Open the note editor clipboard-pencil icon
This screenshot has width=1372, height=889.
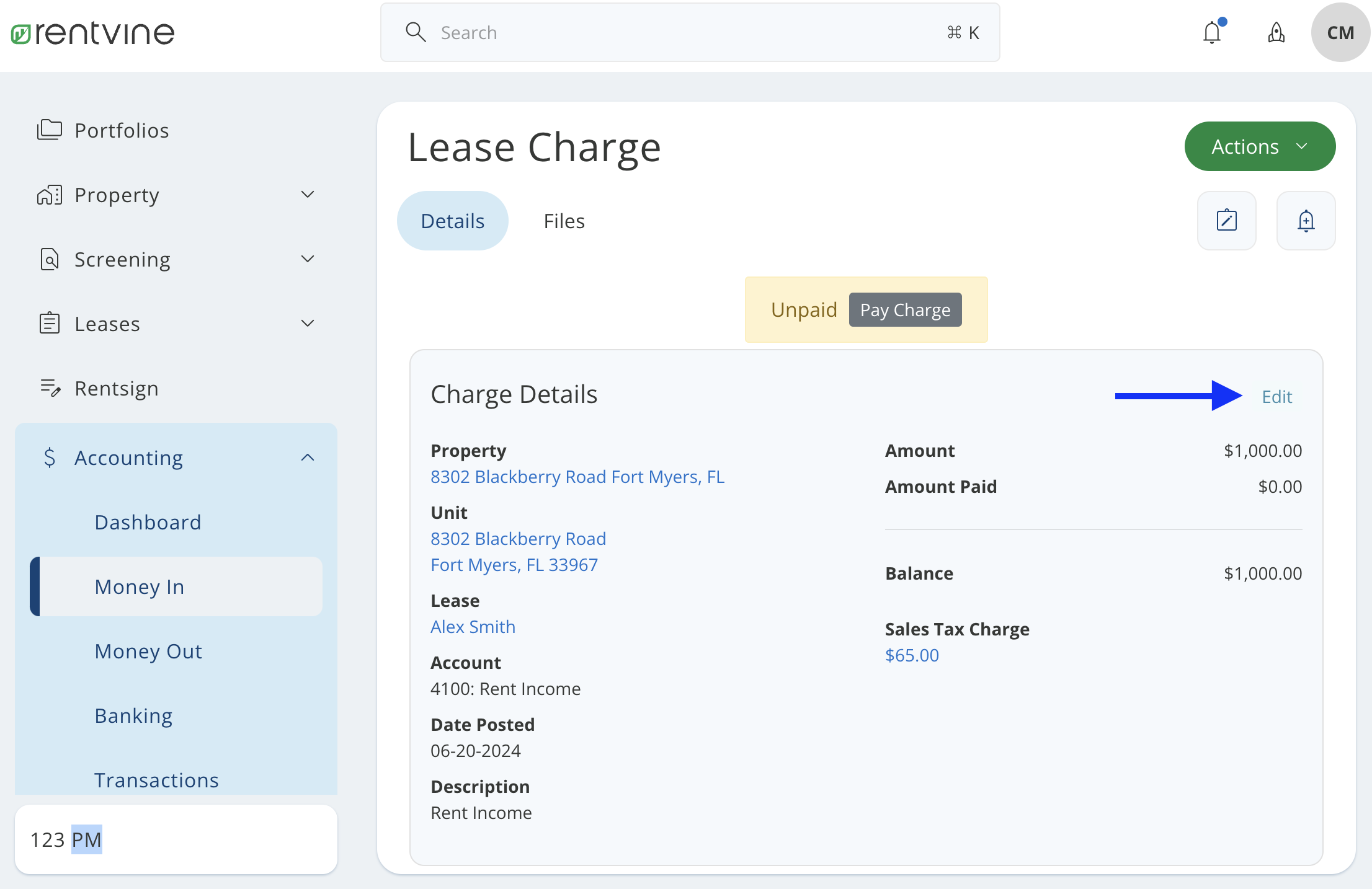1226,220
